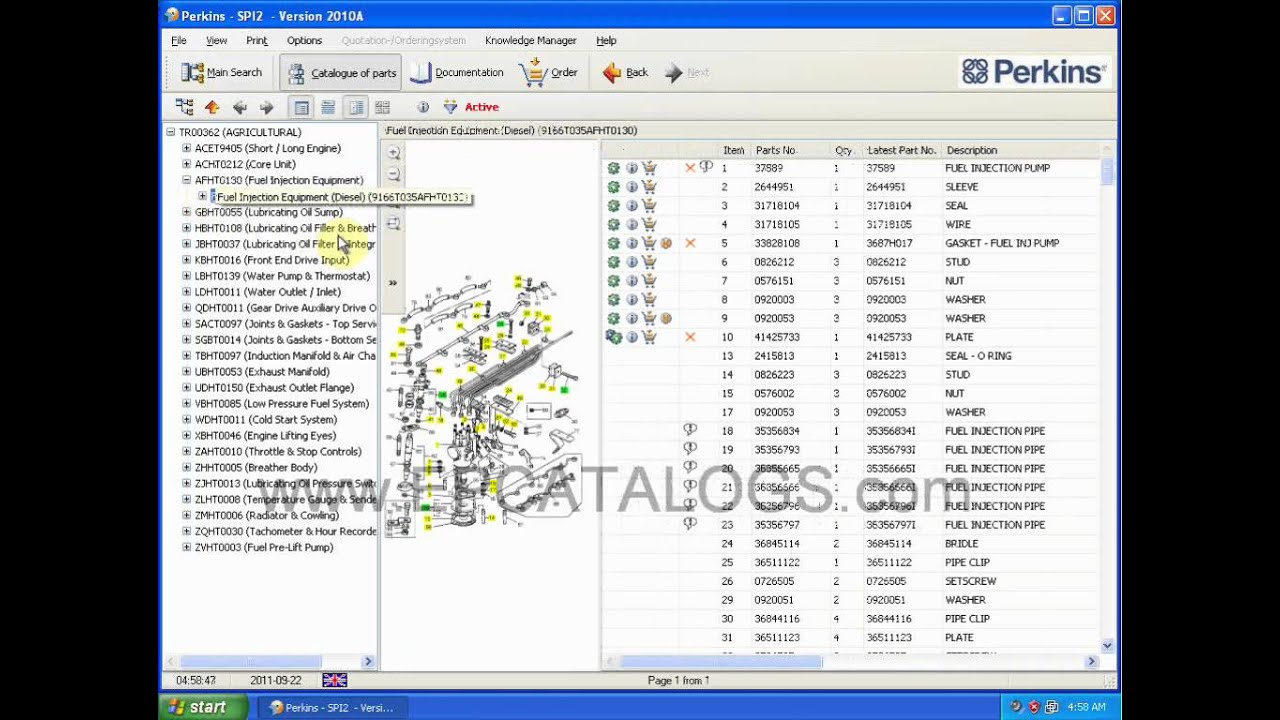This screenshot has width=1280, height=720.
Task: Open the Knowledge Manager menu
Action: [530, 41]
